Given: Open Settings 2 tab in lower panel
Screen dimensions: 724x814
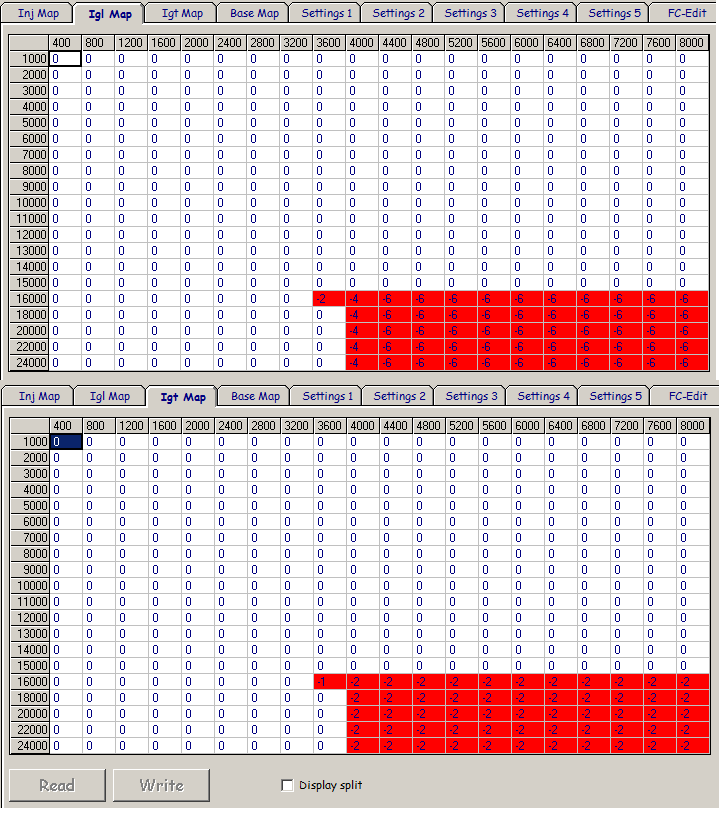Looking at the screenshot, I should [x=398, y=396].
